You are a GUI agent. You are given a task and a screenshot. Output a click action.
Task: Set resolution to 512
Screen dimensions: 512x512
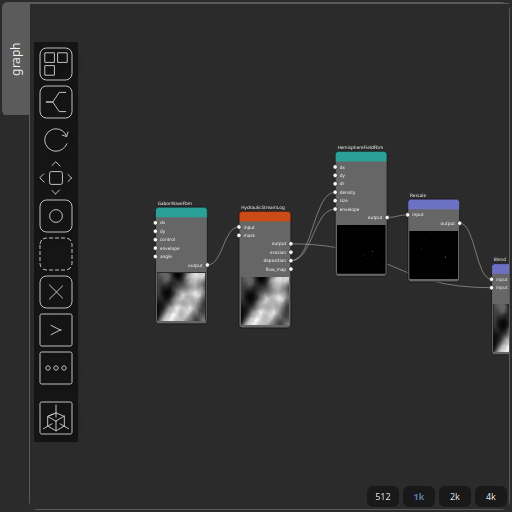[383, 497]
